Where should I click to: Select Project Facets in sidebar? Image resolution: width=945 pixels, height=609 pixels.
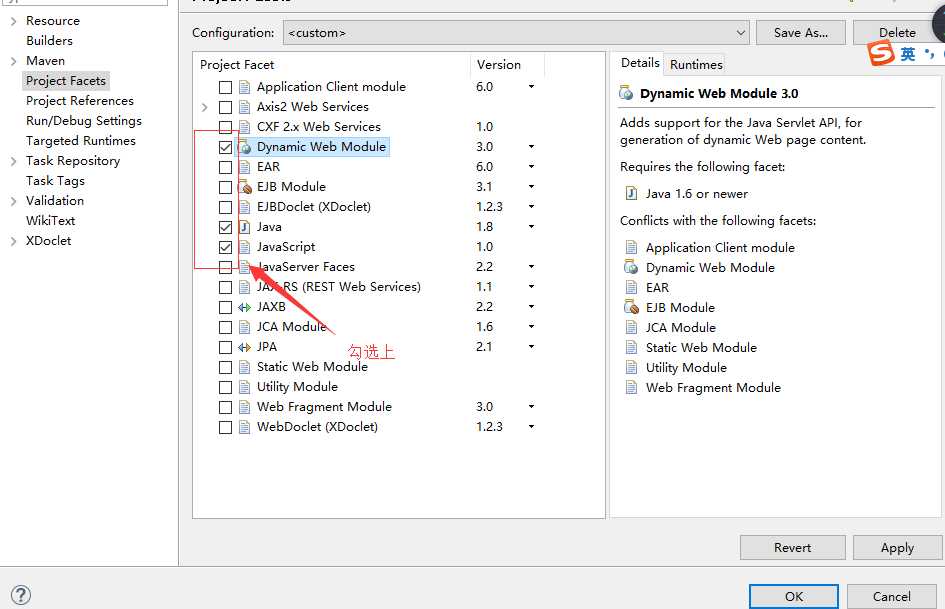[x=66, y=81]
